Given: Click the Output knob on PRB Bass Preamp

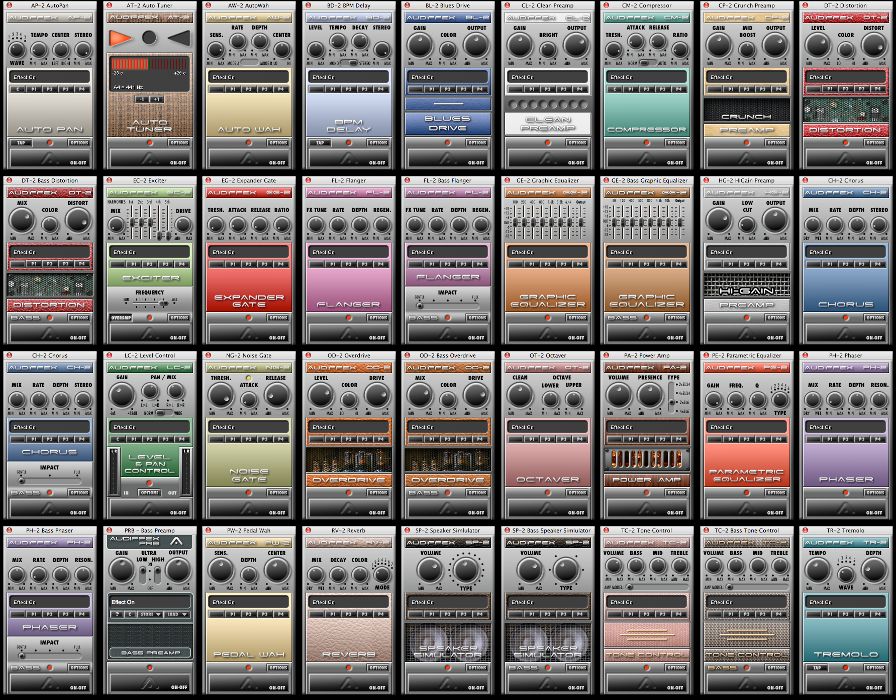Looking at the screenshot, I should point(178,570).
